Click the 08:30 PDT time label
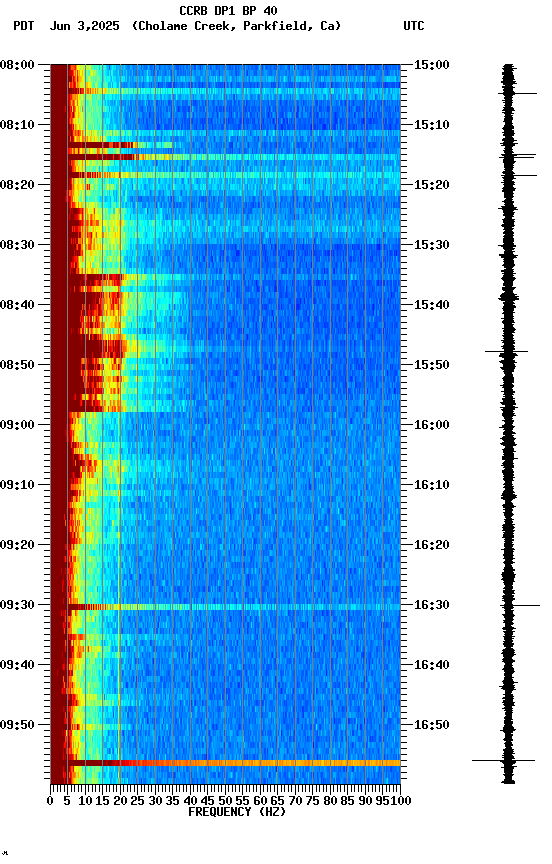552x864 pixels. [x=17, y=245]
